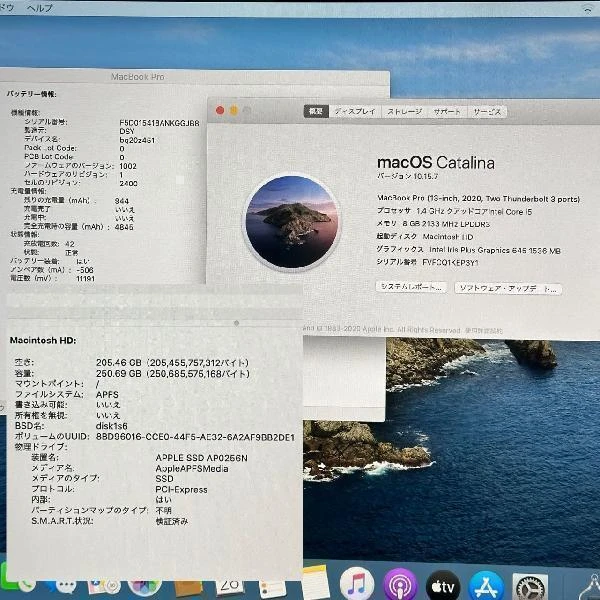The height and width of the screenshot is (600, 600).
Task: Open the ヘルプ menu
Action: (40, 8)
